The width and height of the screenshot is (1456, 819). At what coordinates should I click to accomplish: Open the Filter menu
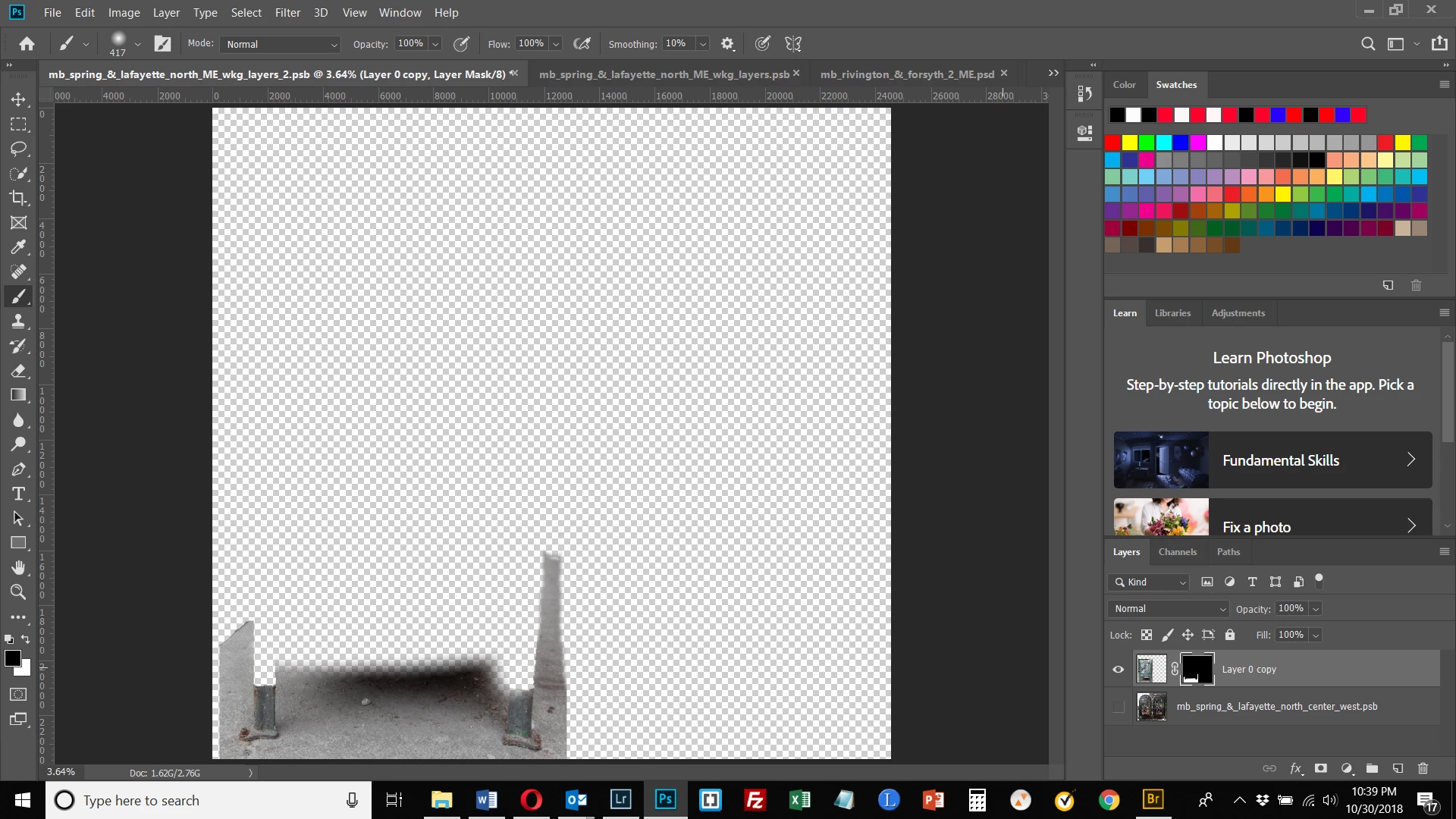[x=287, y=12]
